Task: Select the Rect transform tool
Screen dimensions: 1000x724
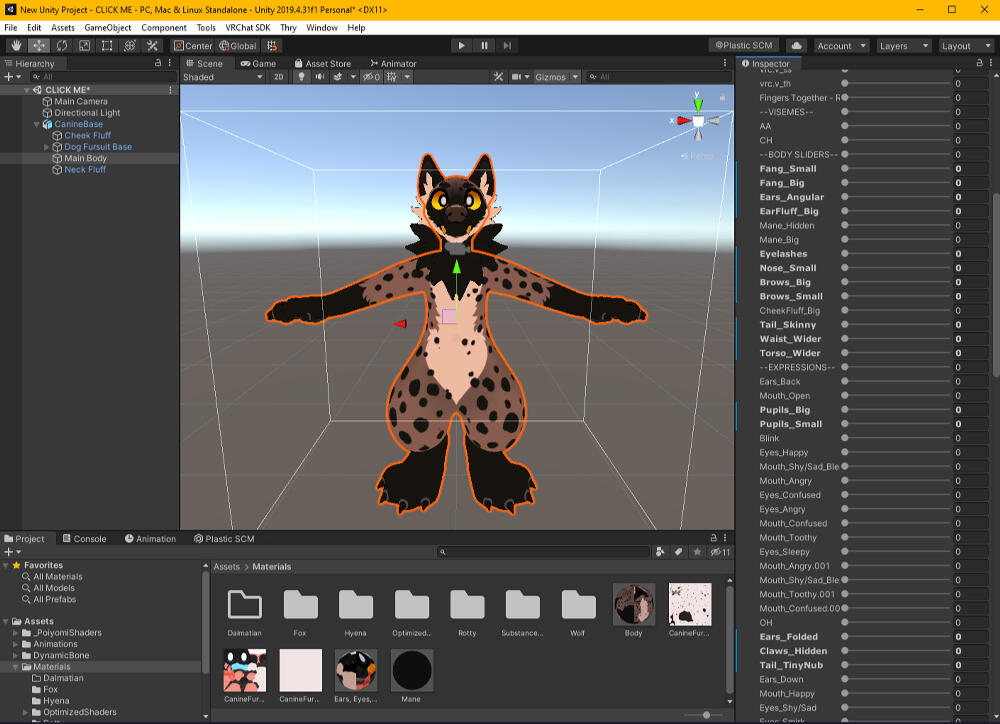Action: click(x=107, y=45)
